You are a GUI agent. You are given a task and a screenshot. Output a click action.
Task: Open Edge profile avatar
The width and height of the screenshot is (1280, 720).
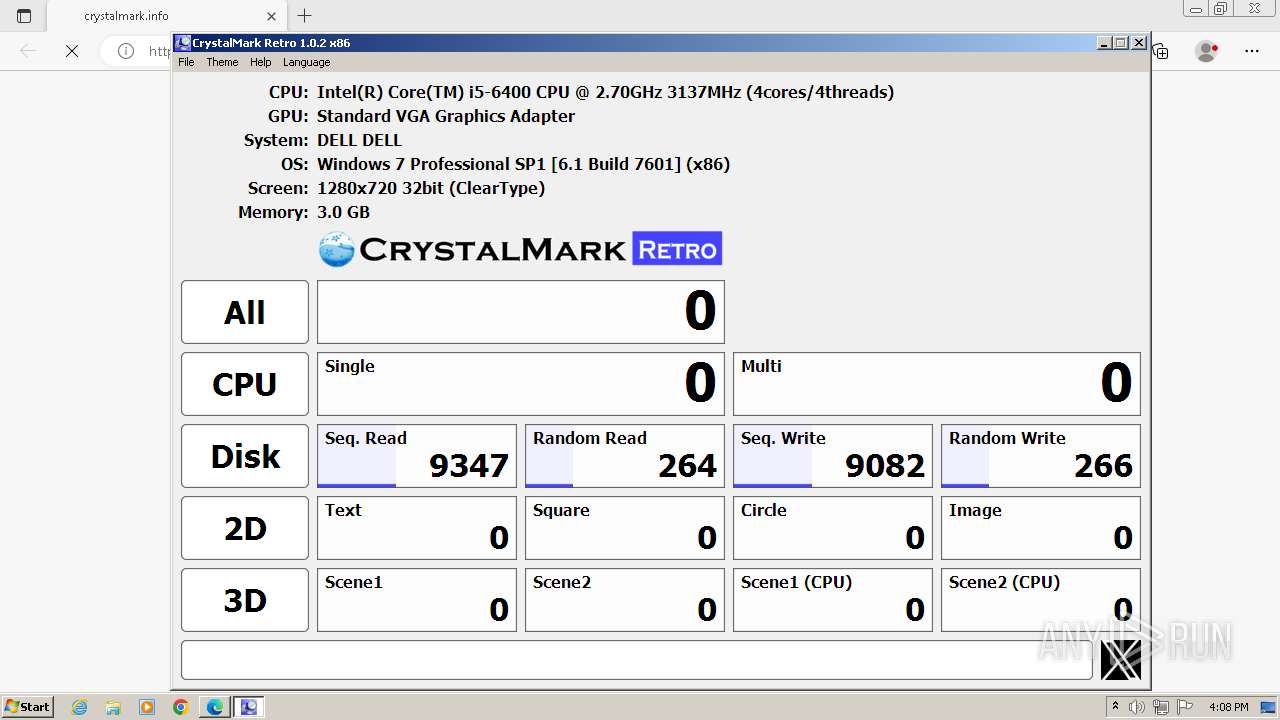[x=1207, y=51]
